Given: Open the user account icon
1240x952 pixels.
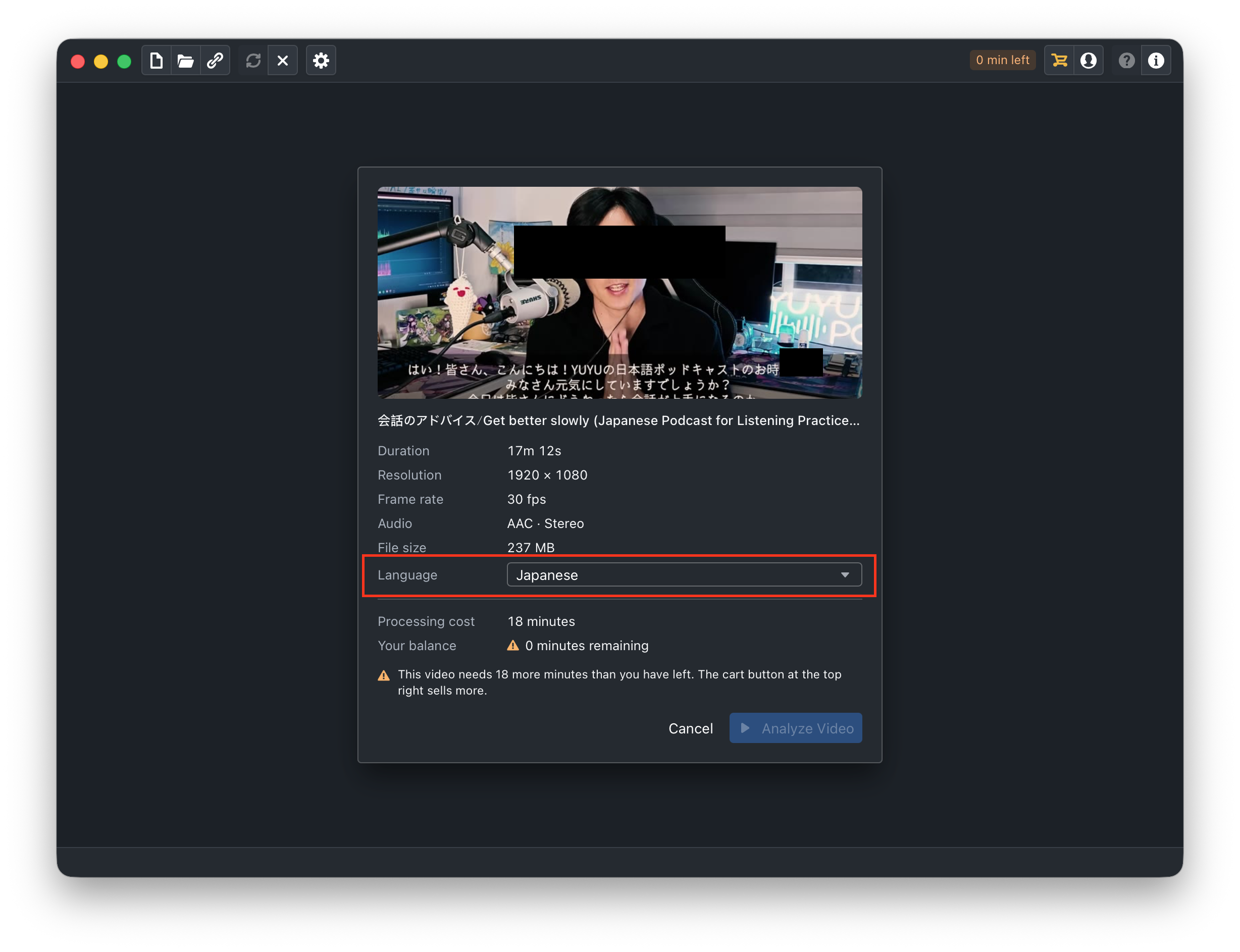Looking at the screenshot, I should point(1088,60).
